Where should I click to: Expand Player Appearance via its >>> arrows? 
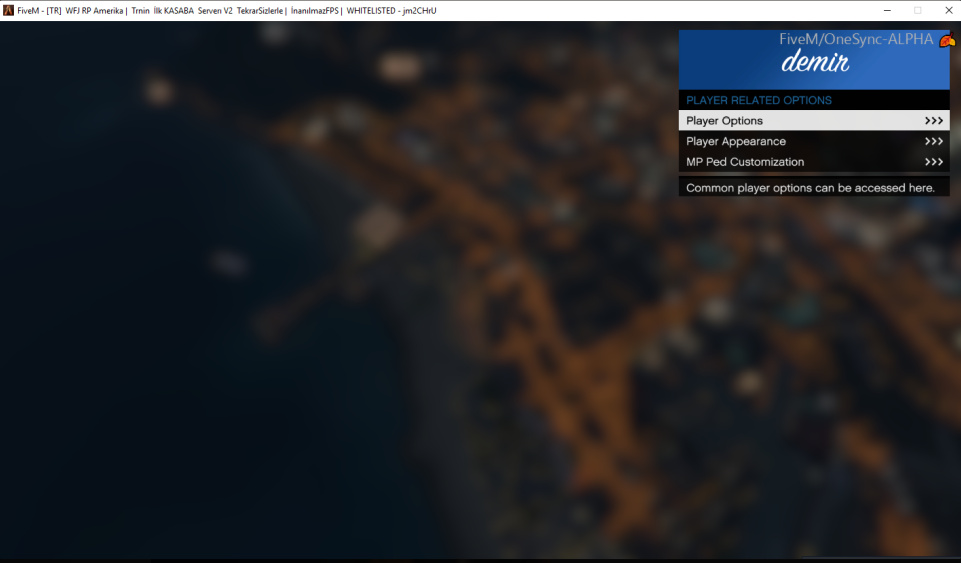(x=933, y=142)
